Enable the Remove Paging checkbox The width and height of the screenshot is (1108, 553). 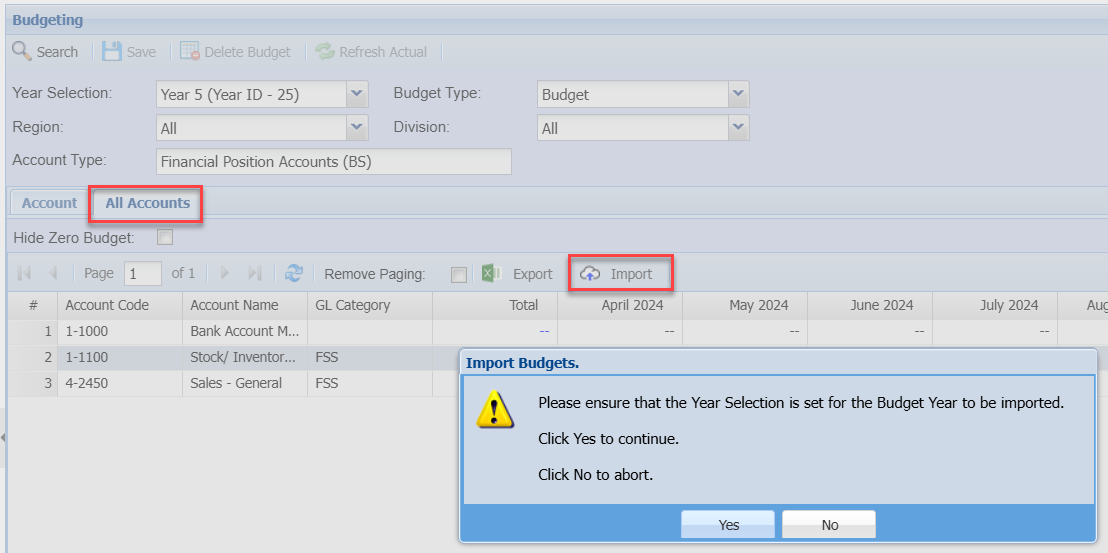[458, 274]
